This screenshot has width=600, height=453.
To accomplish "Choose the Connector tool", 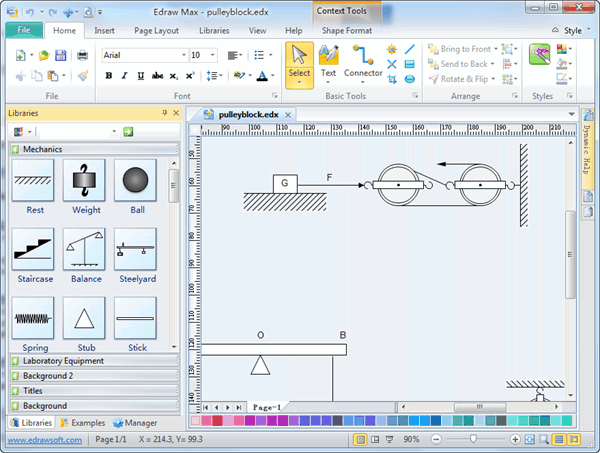I will [x=363, y=62].
